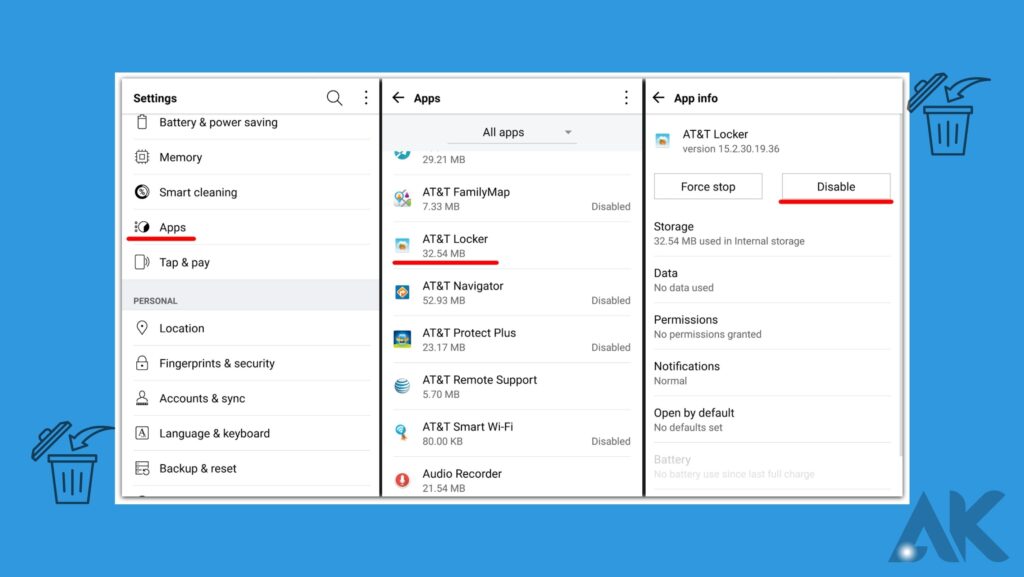Open Smart cleaning label
The width and height of the screenshot is (1024, 577).
pyautogui.click(x=198, y=193)
